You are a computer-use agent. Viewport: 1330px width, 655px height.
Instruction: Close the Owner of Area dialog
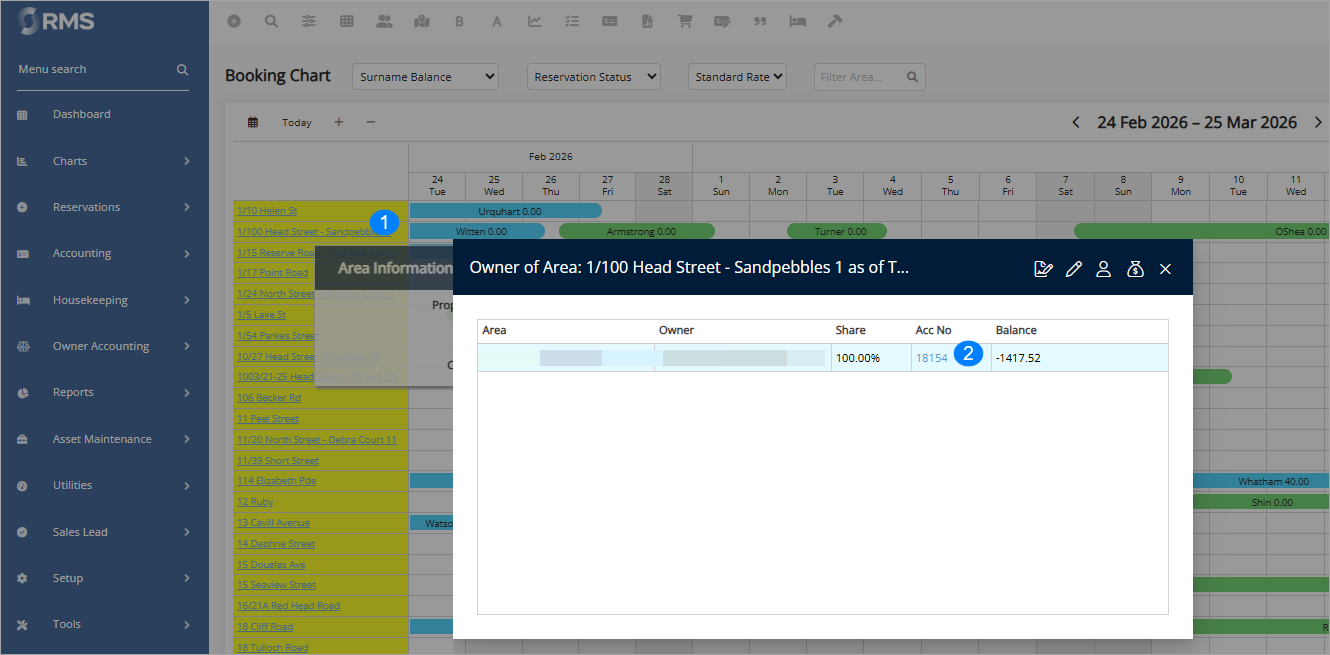[x=1165, y=269]
